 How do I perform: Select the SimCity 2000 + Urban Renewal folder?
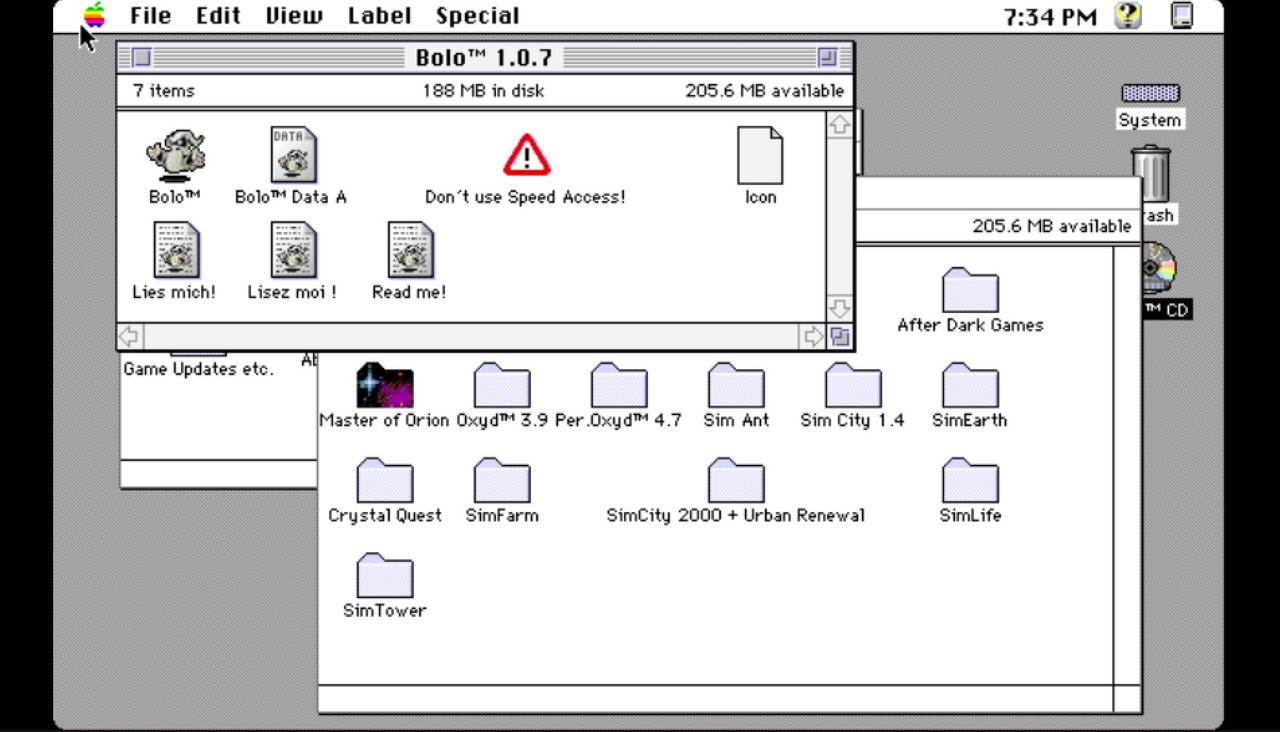(736, 480)
